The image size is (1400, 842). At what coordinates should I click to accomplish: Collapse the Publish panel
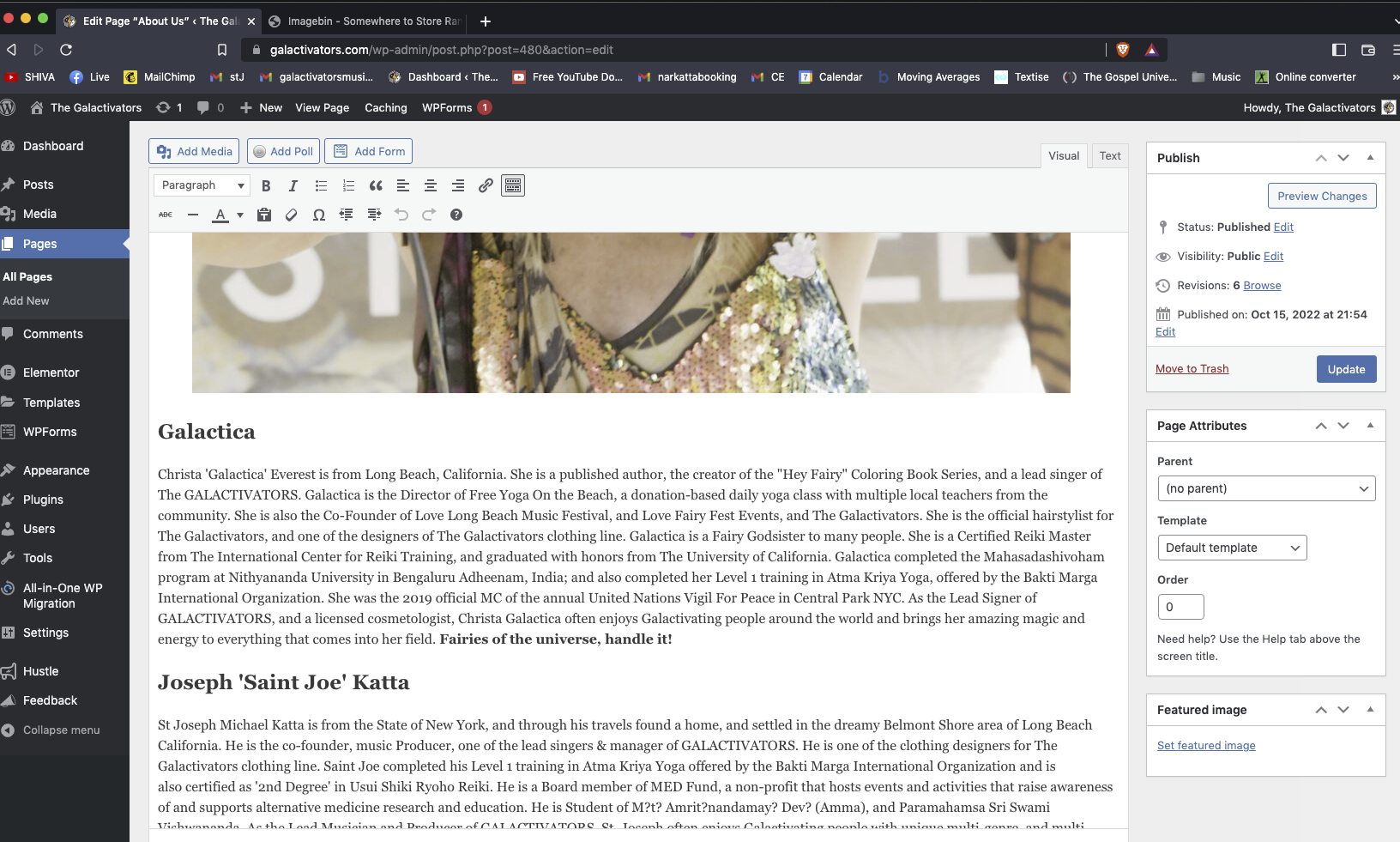click(1370, 158)
